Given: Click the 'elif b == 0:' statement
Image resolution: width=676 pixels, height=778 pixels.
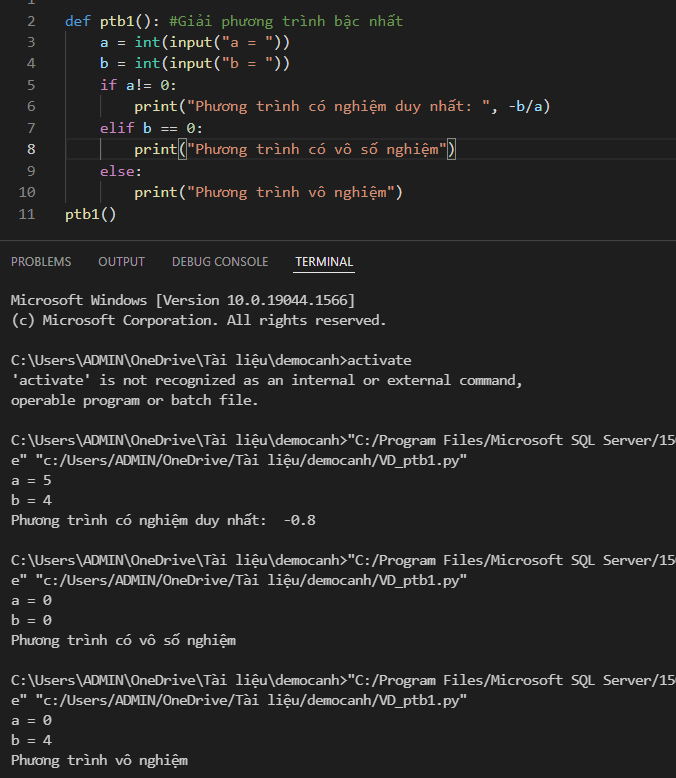Looking at the screenshot, I should (151, 129).
